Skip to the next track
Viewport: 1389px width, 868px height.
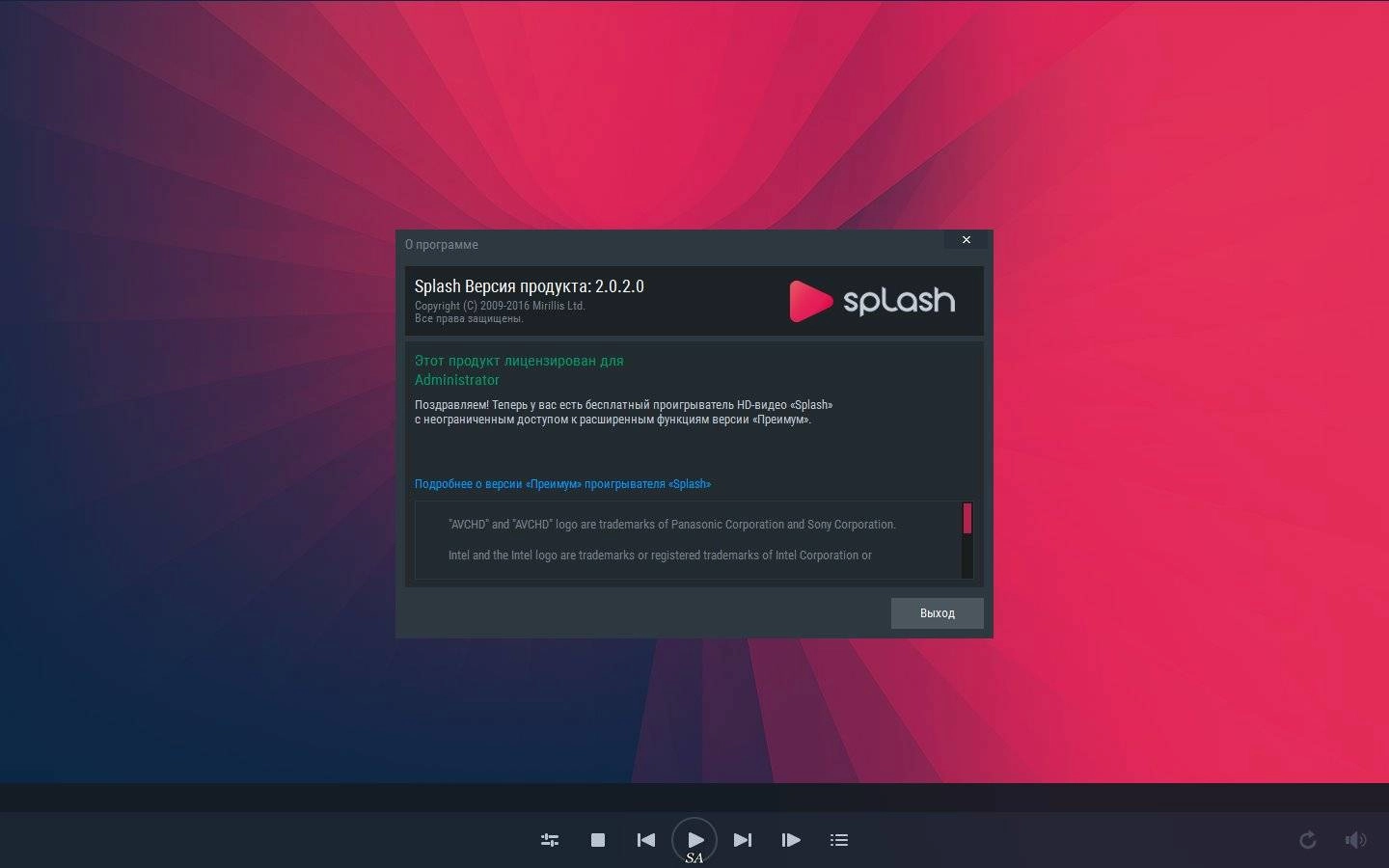tap(743, 840)
